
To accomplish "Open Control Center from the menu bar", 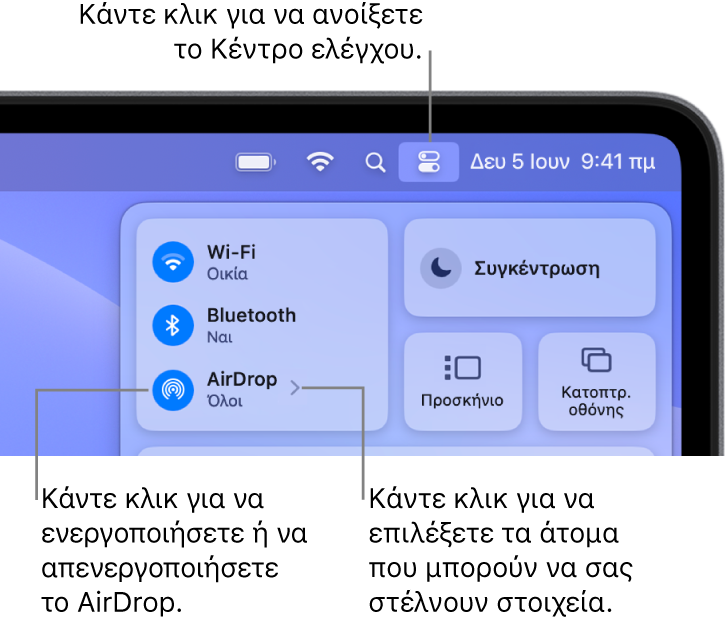I will (429, 162).
